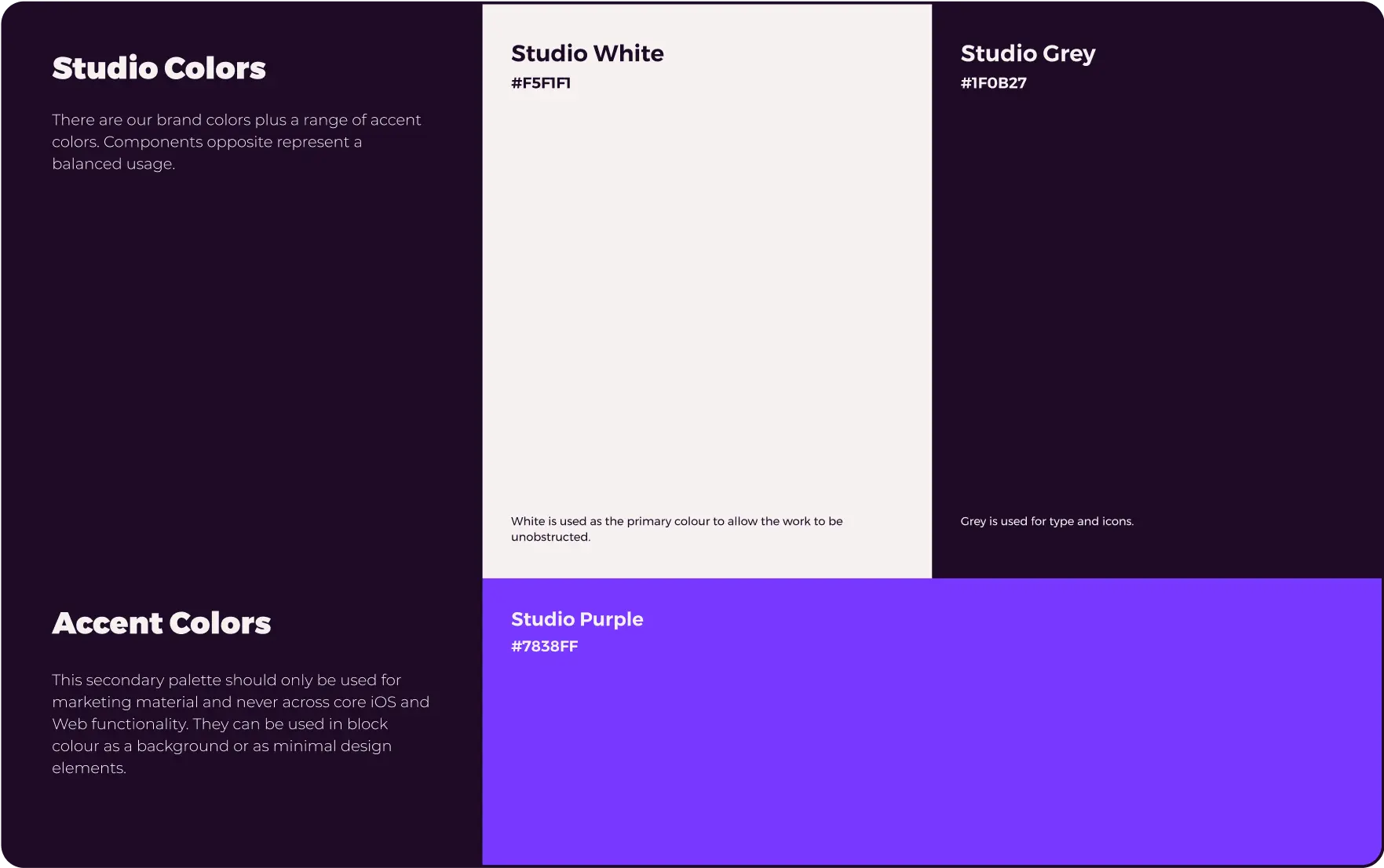Click the Studio White title label

tap(587, 53)
